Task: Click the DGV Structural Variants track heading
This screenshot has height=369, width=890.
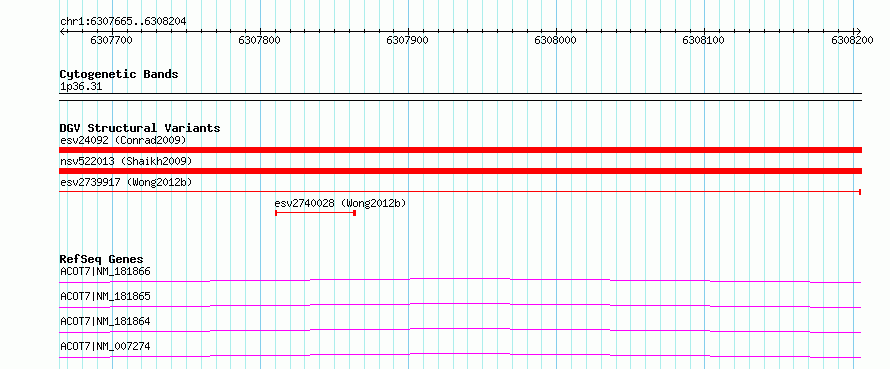Action: point(140,128)
